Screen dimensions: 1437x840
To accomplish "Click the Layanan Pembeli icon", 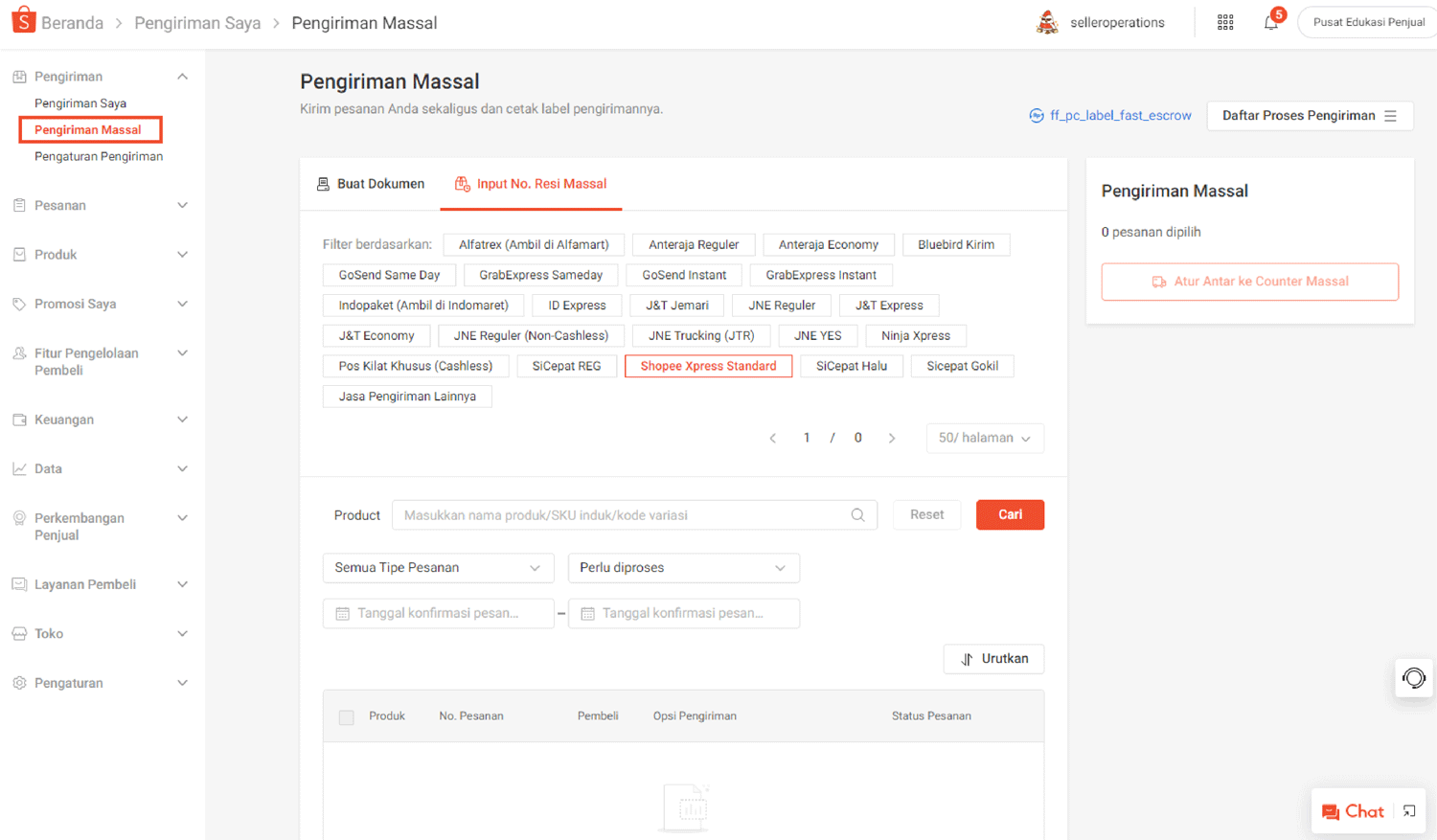I will pyautogui.click(x=19, y=584).
